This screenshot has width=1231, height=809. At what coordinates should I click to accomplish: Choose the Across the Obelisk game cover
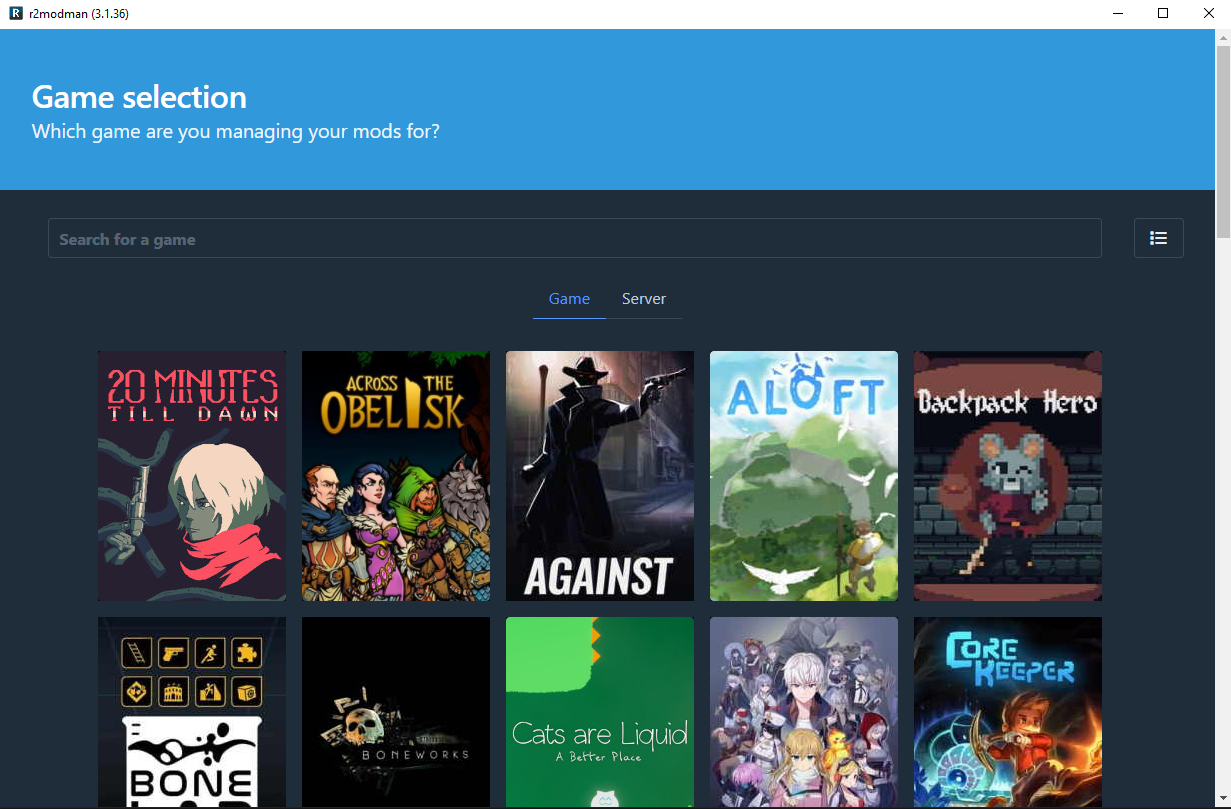[x=396, y=476]
